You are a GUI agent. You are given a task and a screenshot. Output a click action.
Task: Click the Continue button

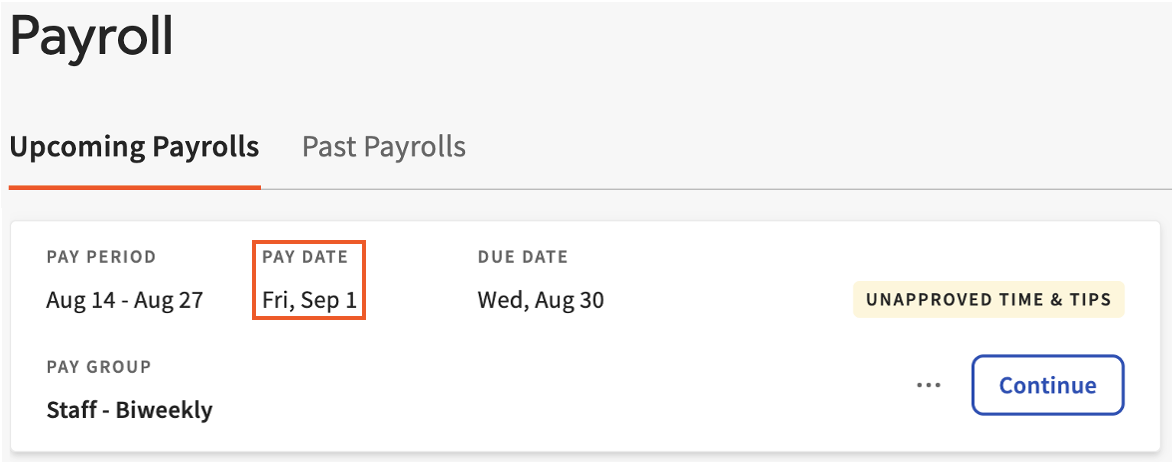(1047, 385)
